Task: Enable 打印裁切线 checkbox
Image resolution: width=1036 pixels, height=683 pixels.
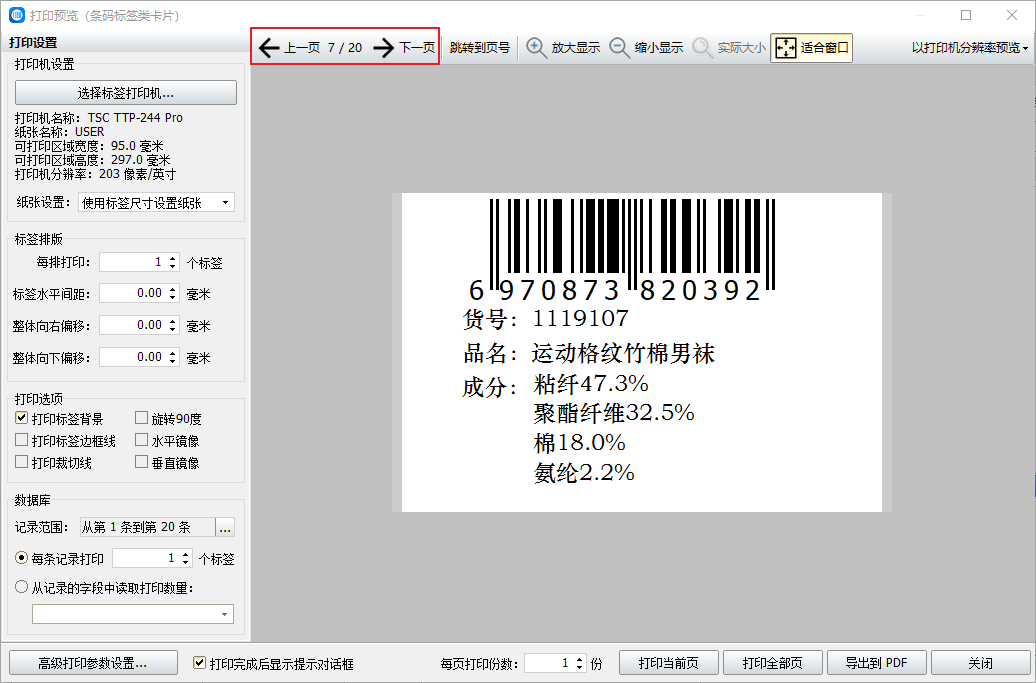Action: [x=22, y=462]
